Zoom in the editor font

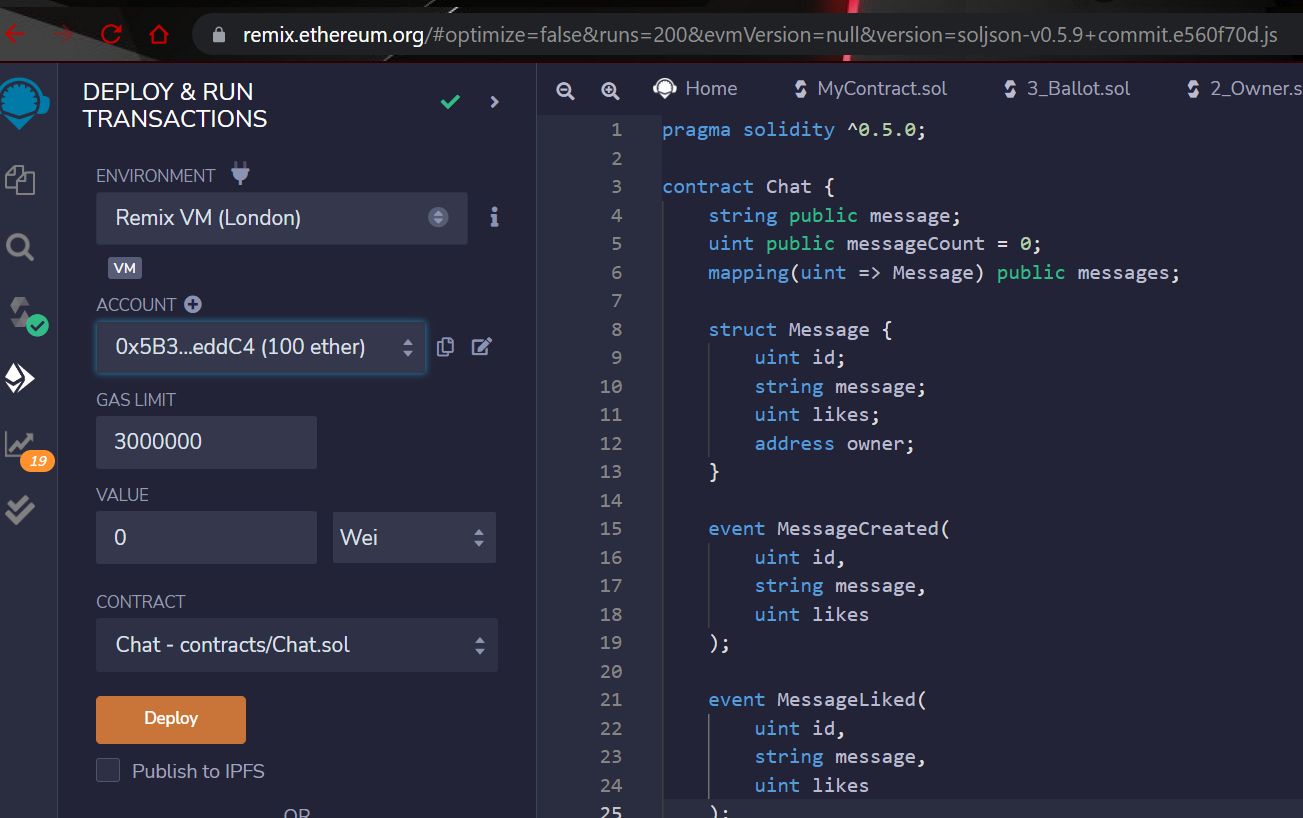click(610, 90)
